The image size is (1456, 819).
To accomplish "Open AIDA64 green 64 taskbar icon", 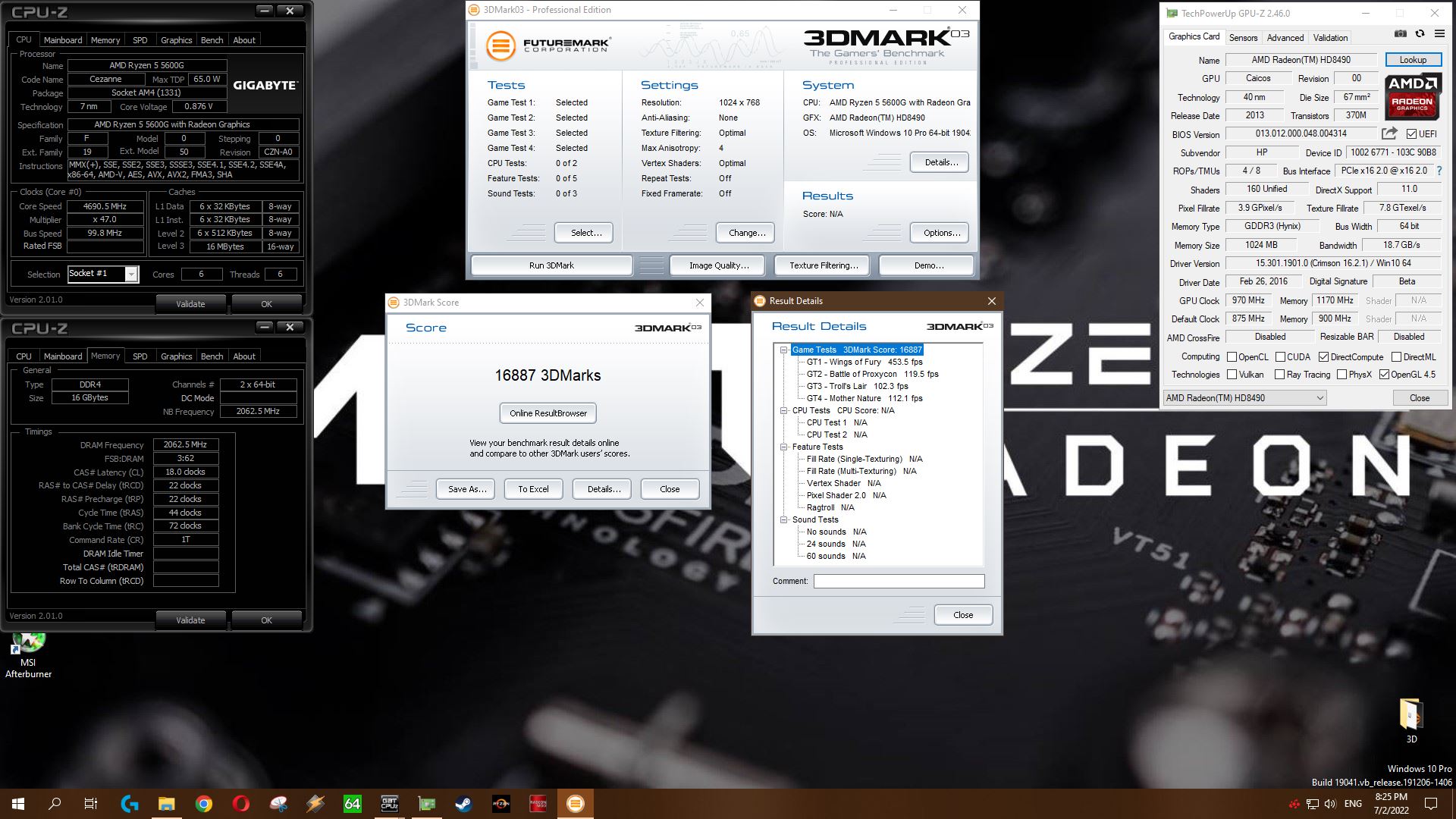I will [x=353, y=804].
